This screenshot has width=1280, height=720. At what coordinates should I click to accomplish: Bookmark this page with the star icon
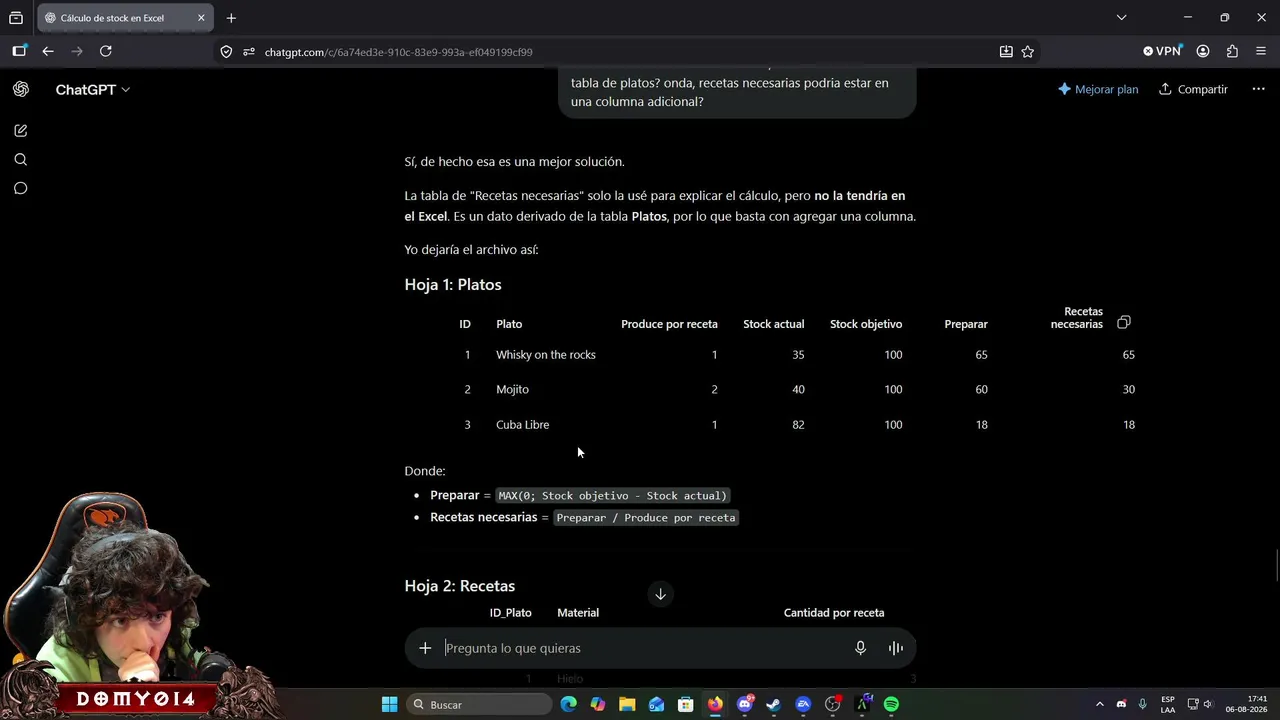1028,52
